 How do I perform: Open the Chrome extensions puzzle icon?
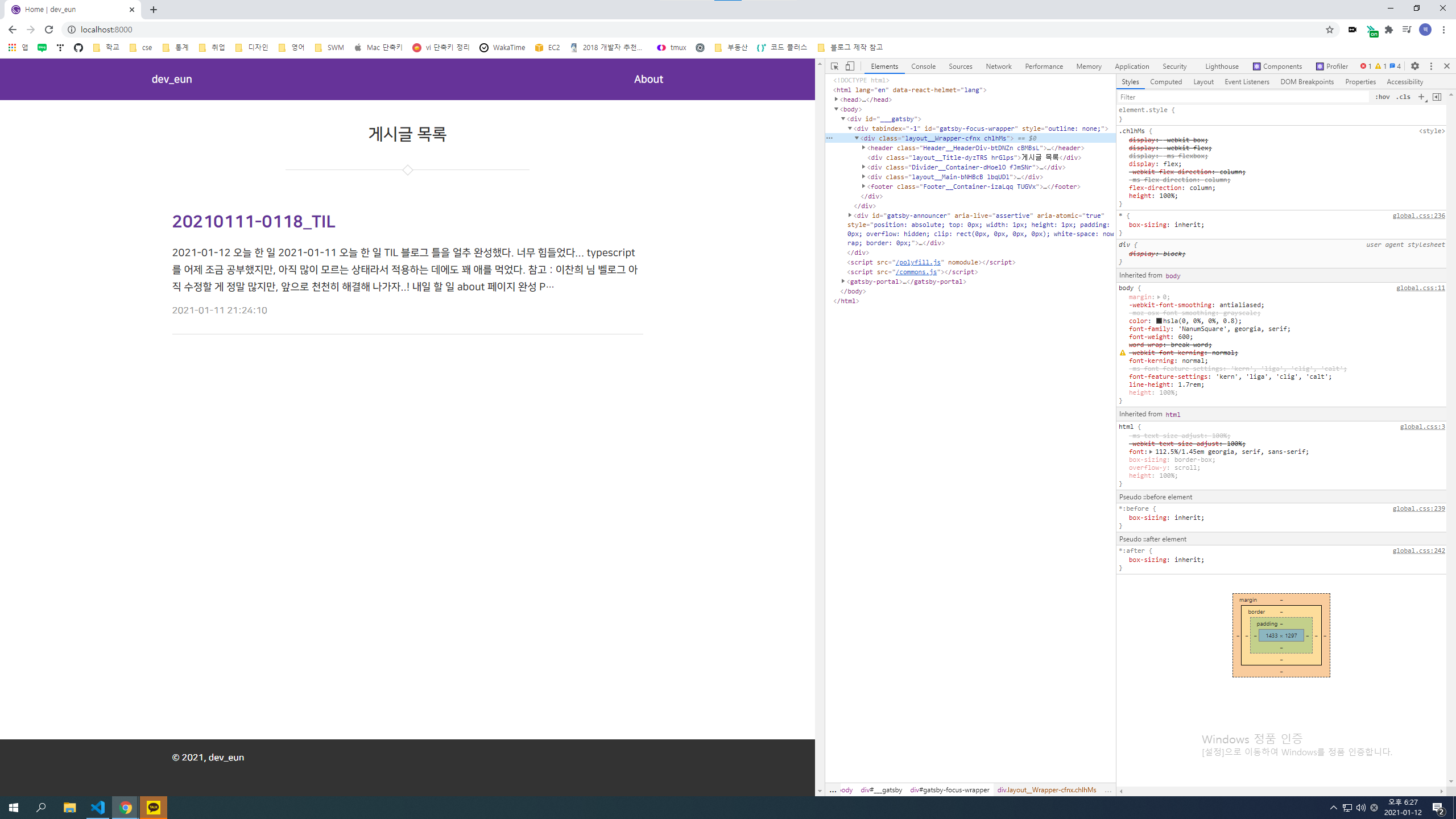click(1389, 30)
